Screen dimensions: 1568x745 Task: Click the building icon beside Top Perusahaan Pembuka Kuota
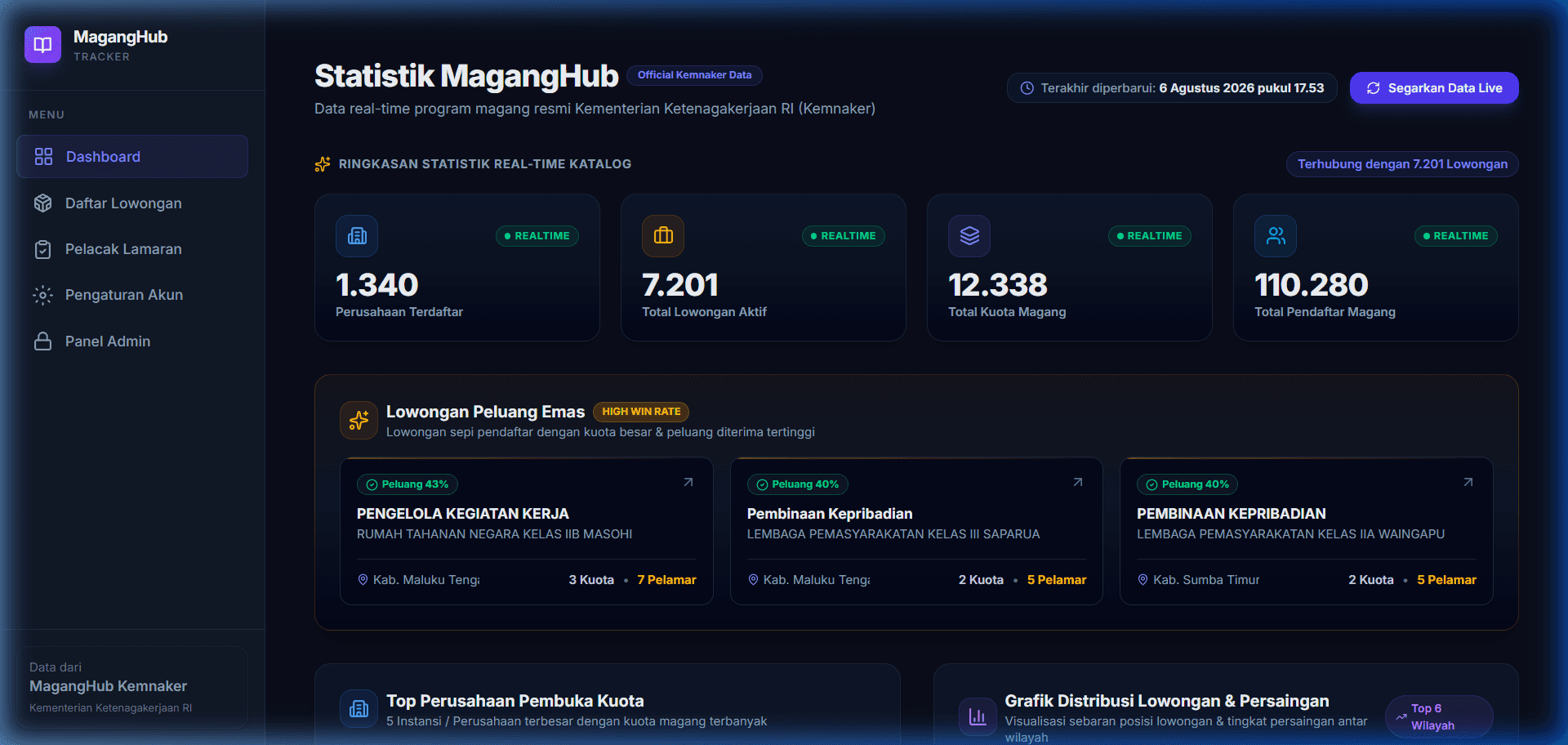(x=359, y=709)
